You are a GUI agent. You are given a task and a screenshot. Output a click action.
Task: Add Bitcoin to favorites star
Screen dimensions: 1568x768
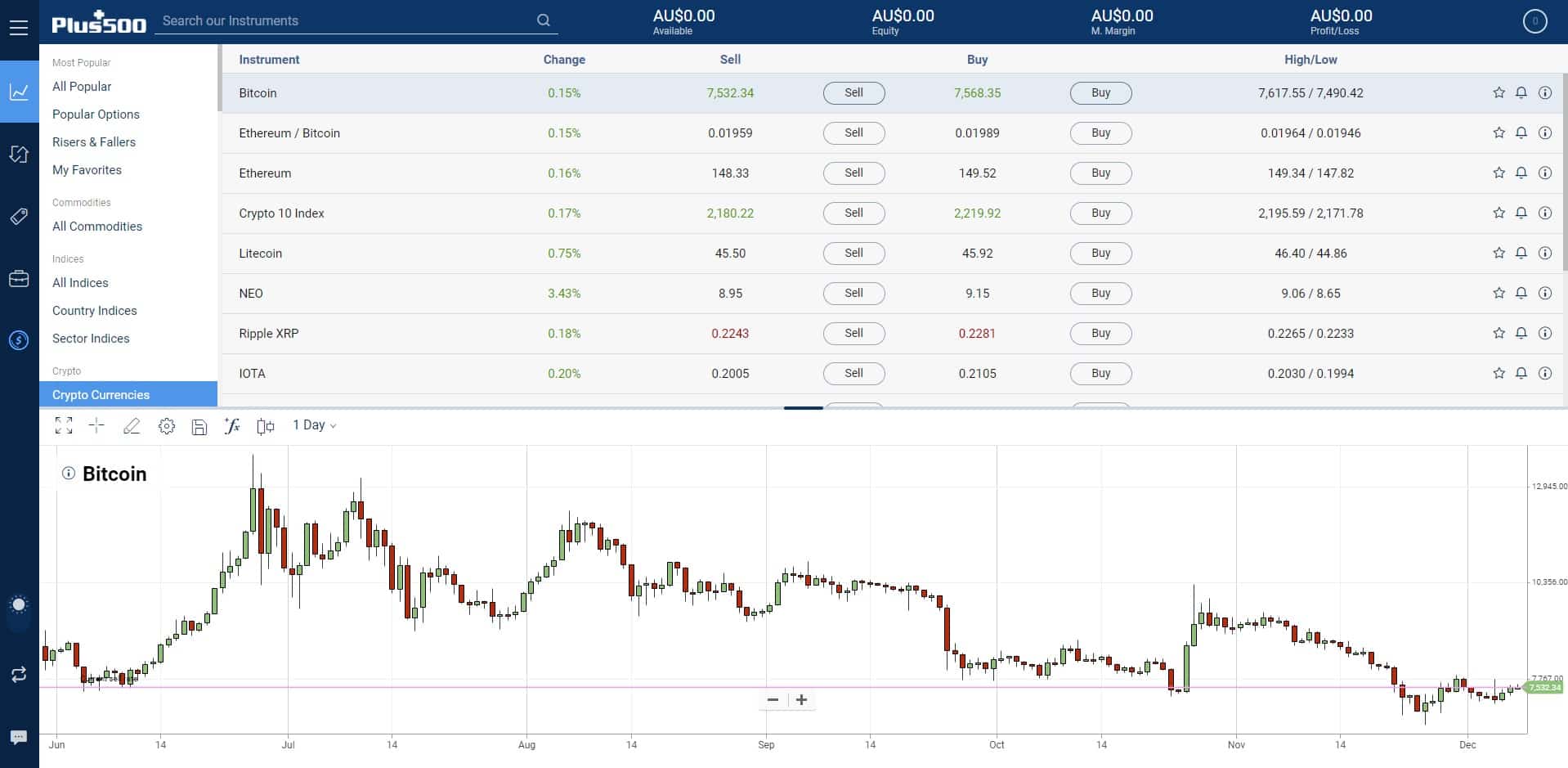(1499, 92)
